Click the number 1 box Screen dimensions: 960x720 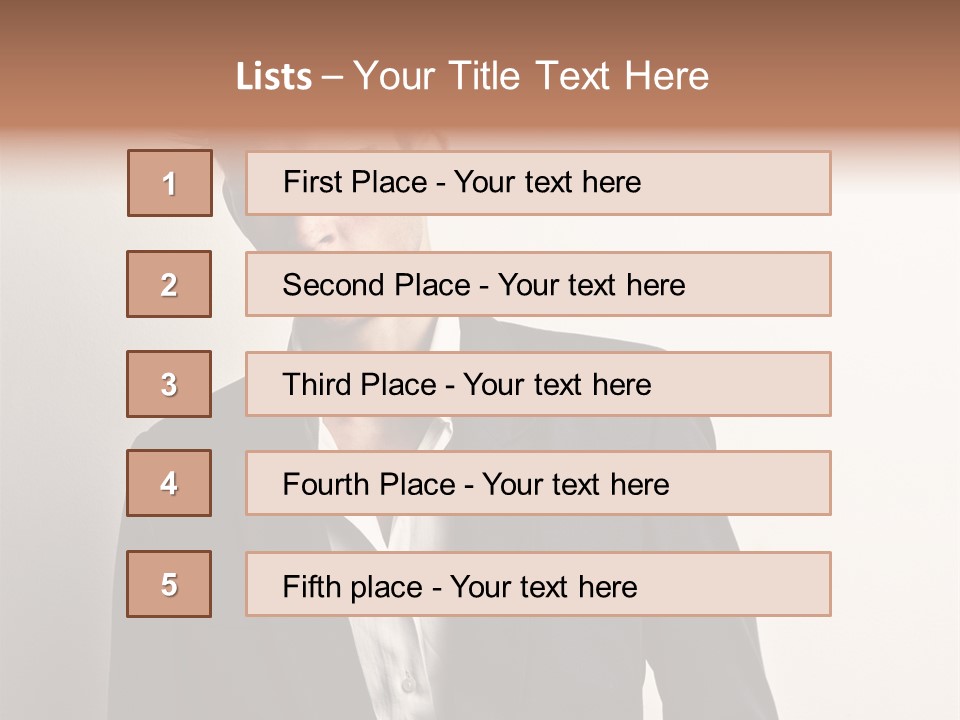(x=170, y=183)
